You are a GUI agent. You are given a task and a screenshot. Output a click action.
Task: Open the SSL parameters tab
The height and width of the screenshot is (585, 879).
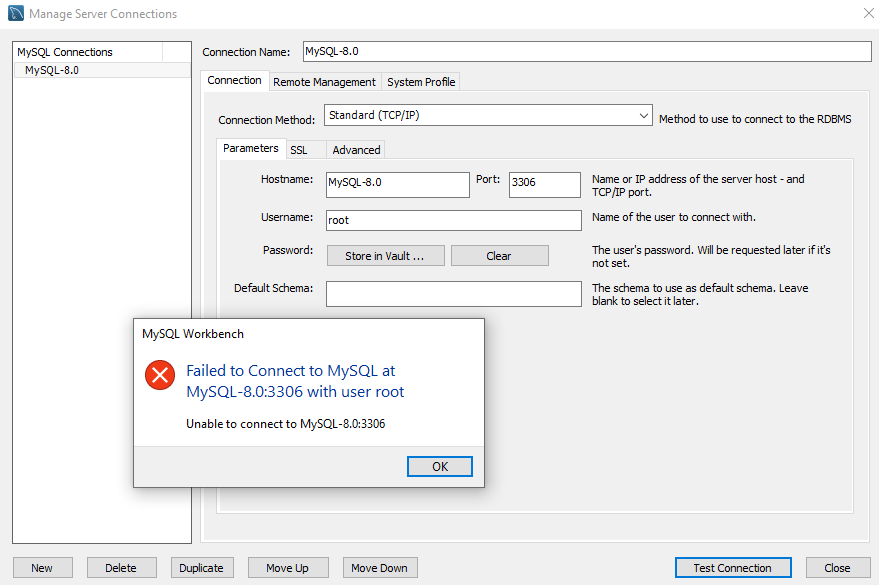[298, 150]
